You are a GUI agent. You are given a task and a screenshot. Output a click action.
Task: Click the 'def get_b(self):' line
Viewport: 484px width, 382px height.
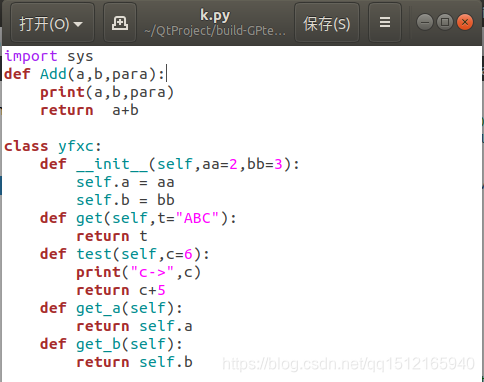(x=111, y=344)
